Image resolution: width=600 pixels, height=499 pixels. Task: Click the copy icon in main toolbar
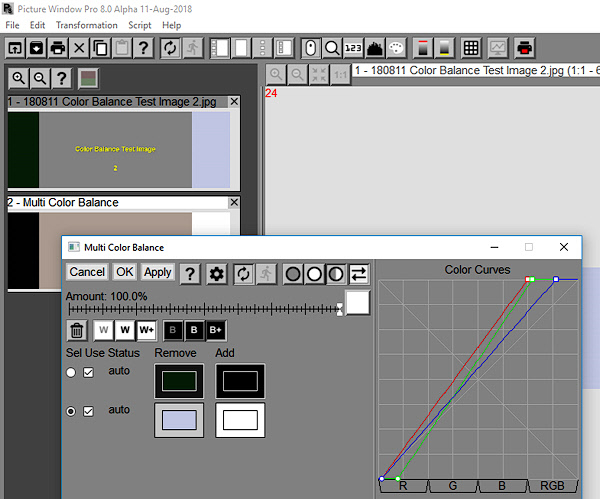pos(101,48)
